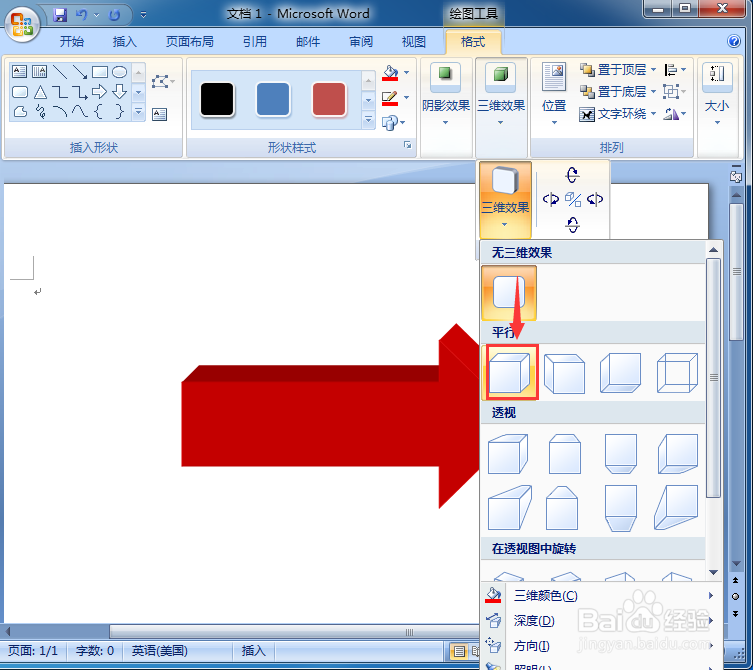The height and width of the screenshot is (670, 753).
Task: Save document with the floppy disk icon
Action: 60,15
